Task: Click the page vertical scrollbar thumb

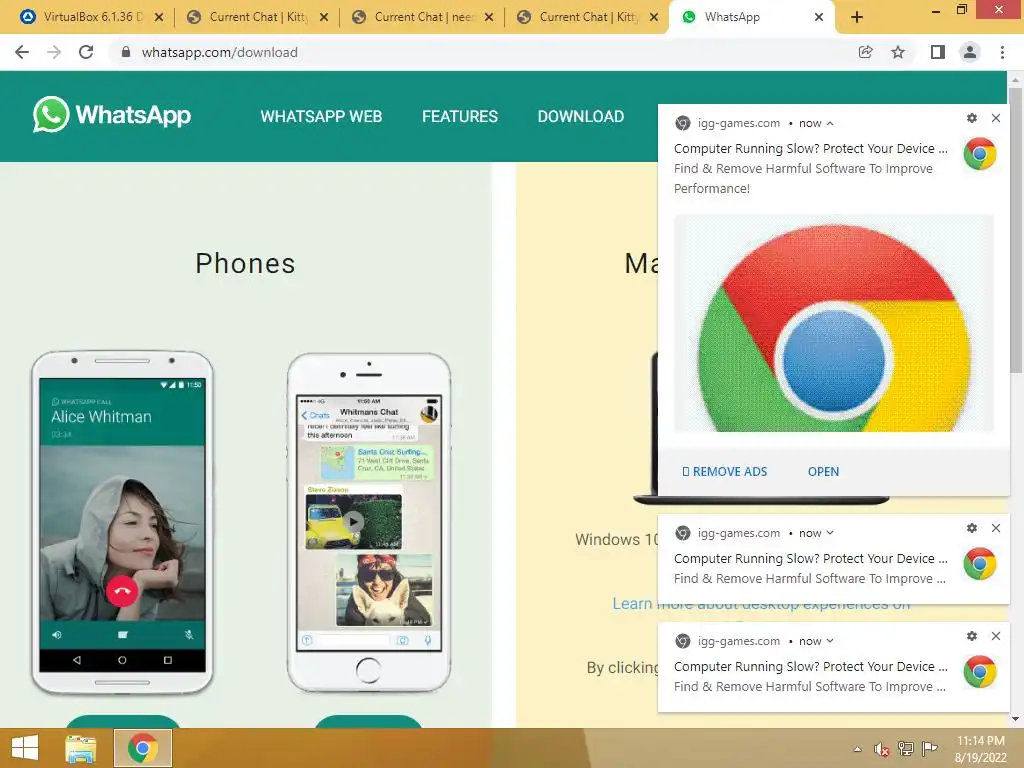Action: click(x=1016, y=229)
